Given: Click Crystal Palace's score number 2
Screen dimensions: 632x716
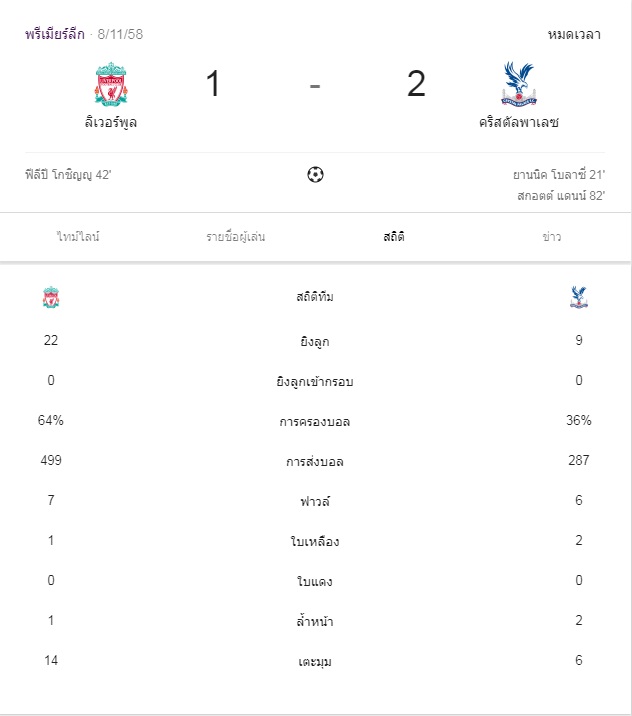Looking at the screenshot, I should (416, 84).
